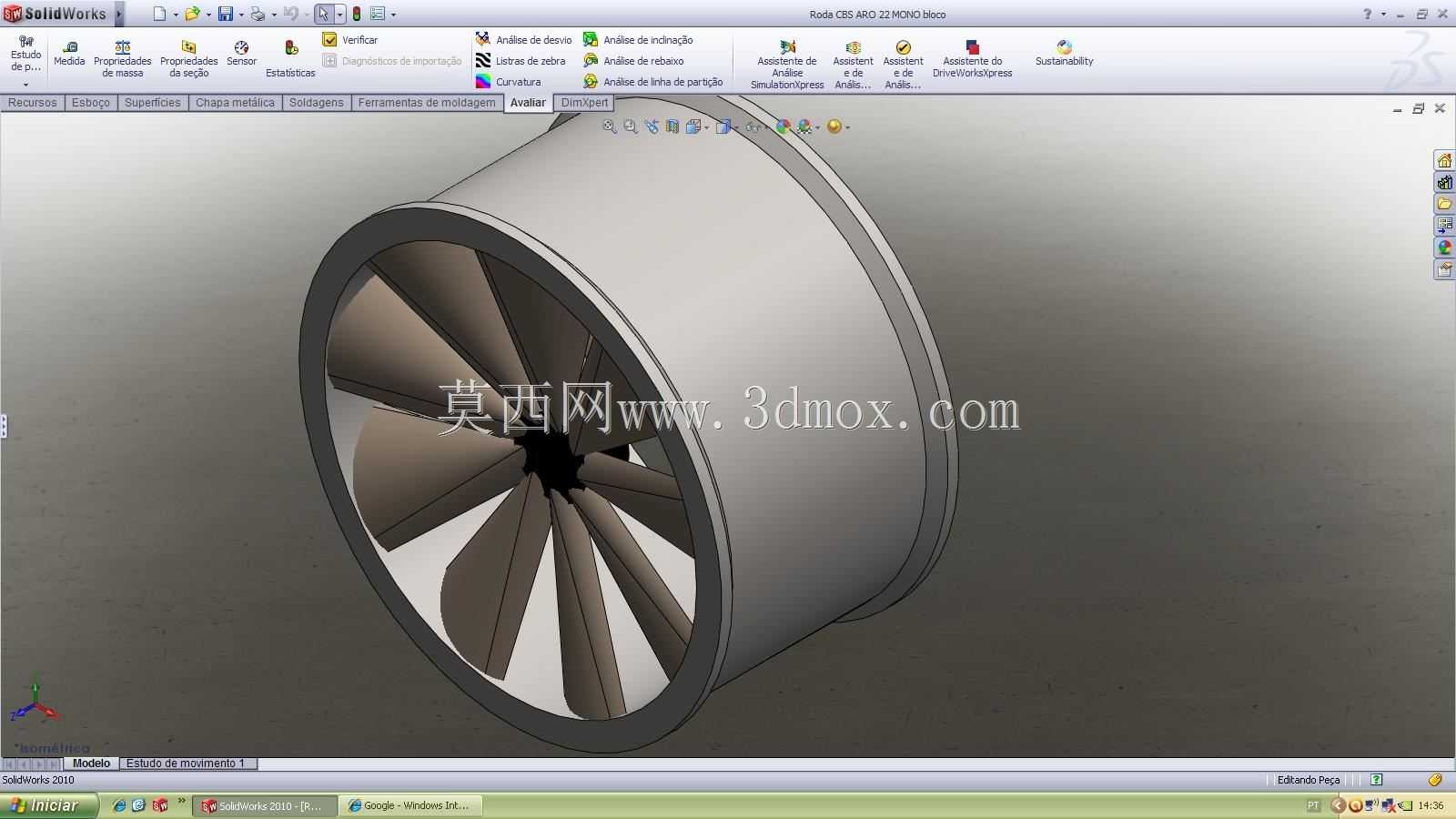Expand the Save dropdown arrow
Screen dimensions: 1456x819
(x=241, y=15)
